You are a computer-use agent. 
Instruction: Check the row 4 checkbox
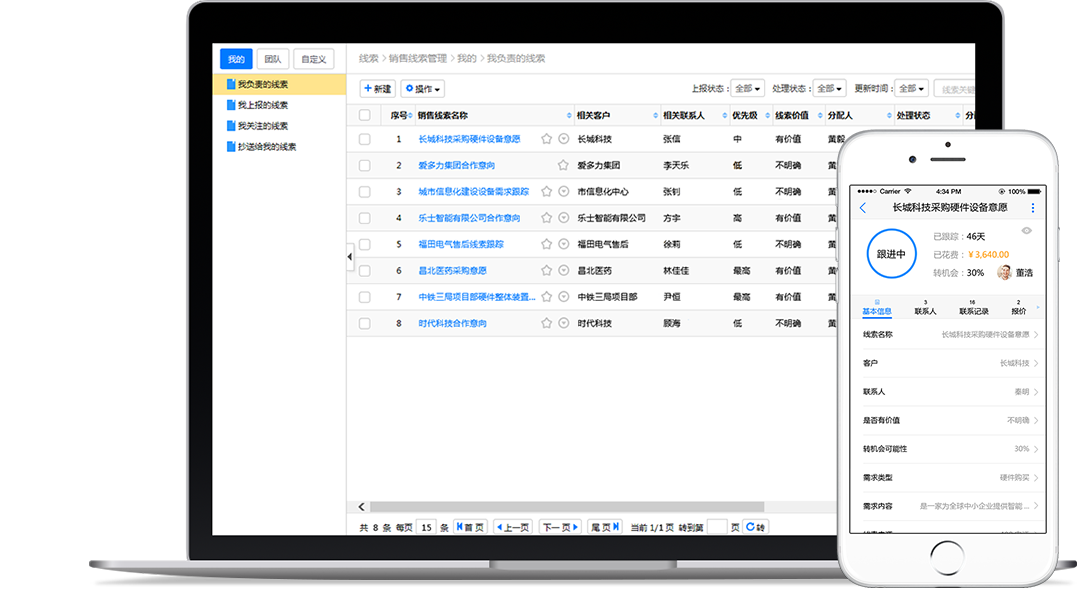(365, 218)
